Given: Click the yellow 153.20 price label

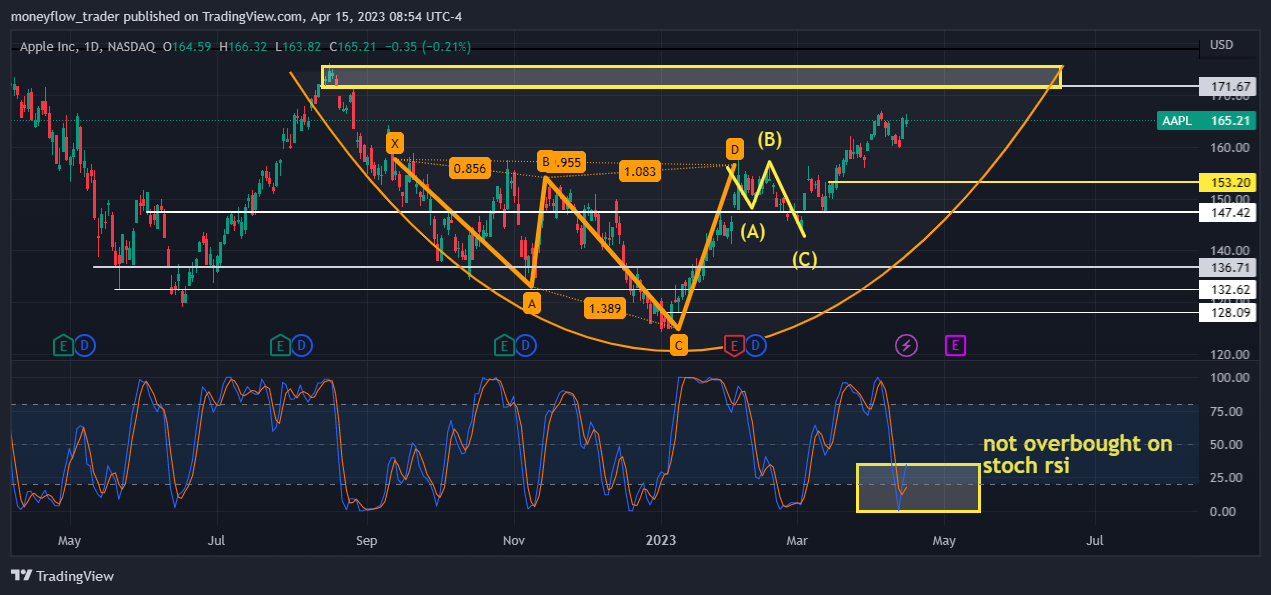Looking at the screenshot, I should (x=1229, y=182).
